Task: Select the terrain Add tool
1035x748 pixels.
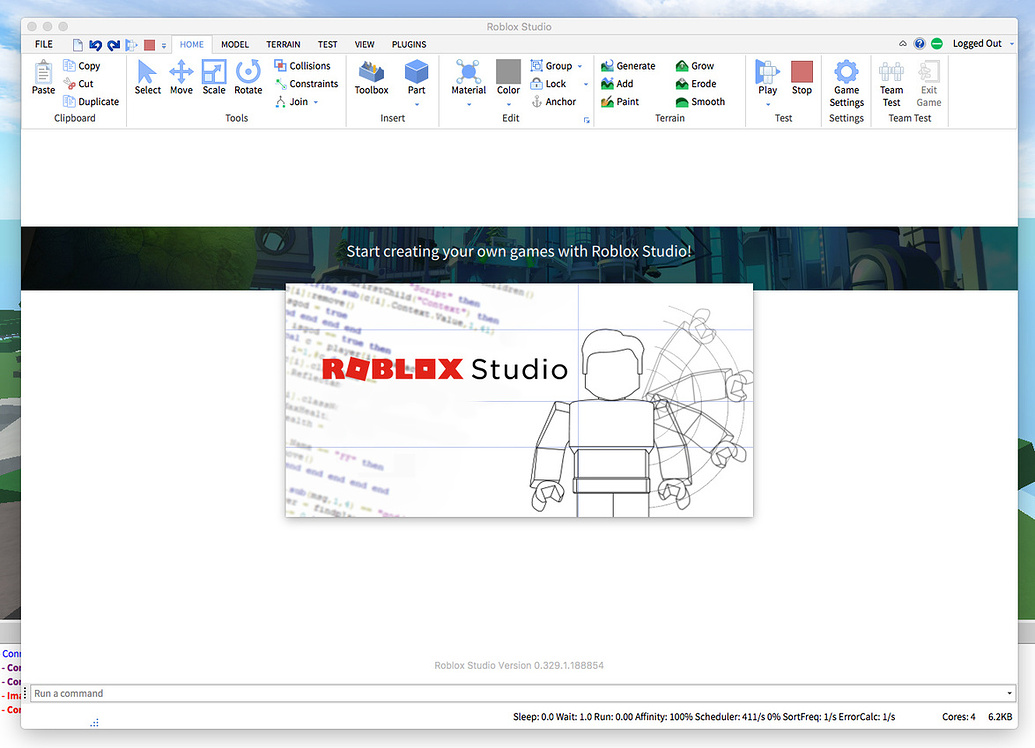Action: click(617, 84)
